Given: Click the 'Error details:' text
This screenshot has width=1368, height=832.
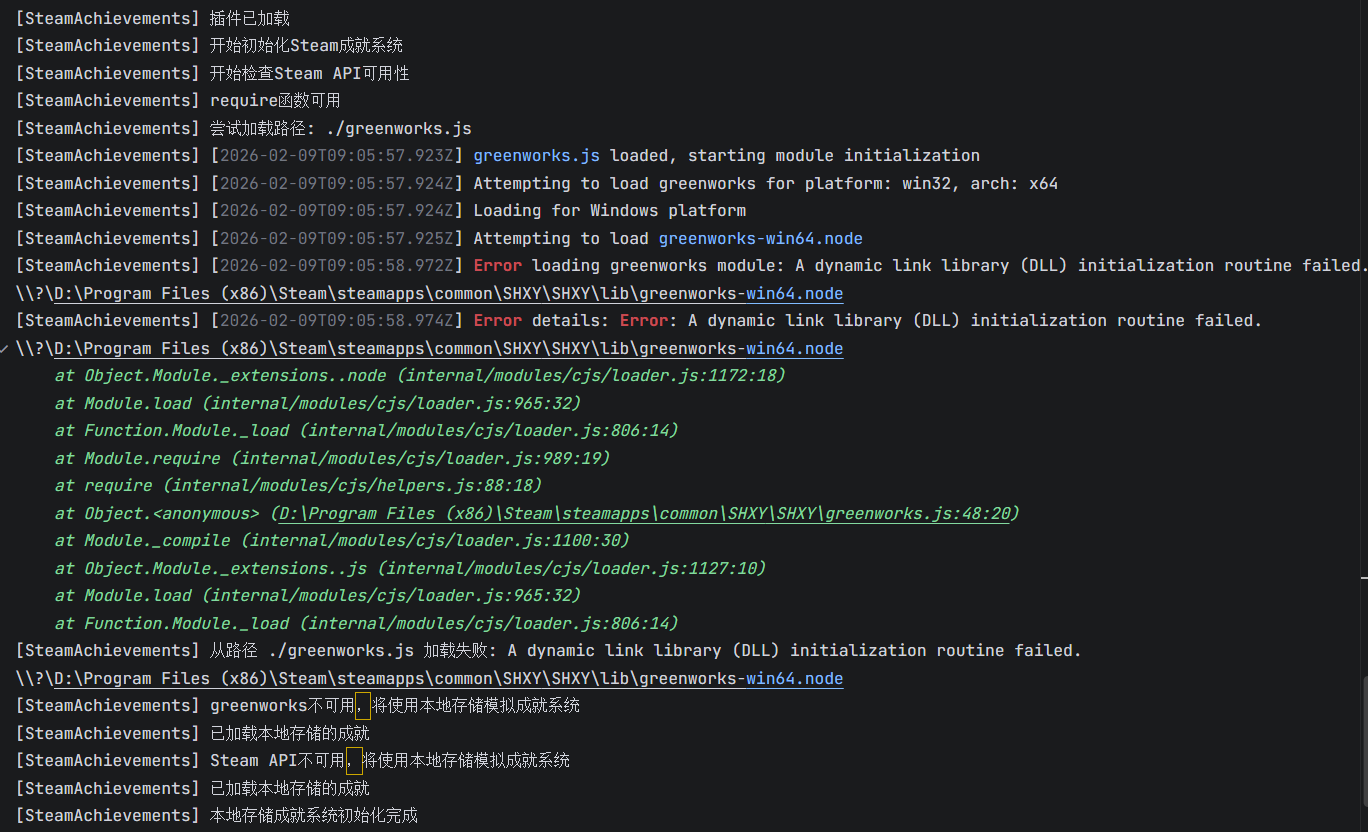Looking at the screenshot, I should (541, 321).
